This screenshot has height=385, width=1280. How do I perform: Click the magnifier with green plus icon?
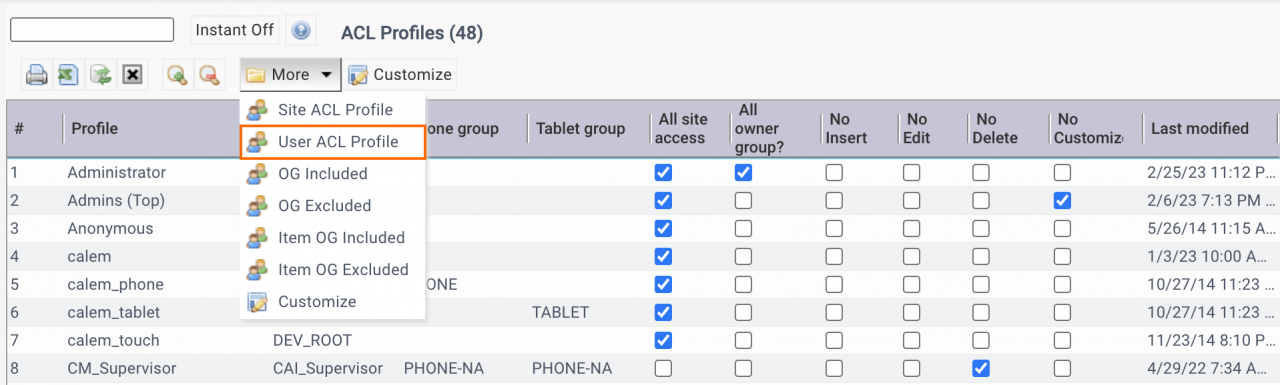177,75
